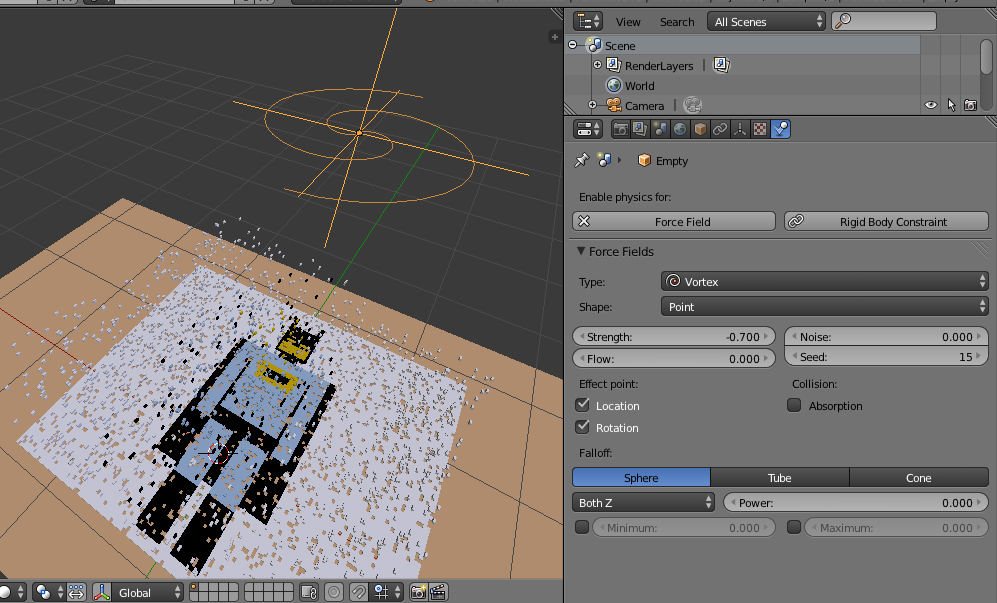Image resolution: width=997 pixels, height=603 pixels.
Task: Click the 3D manipulator toggle icon
Action: click(x=102, y=592)
